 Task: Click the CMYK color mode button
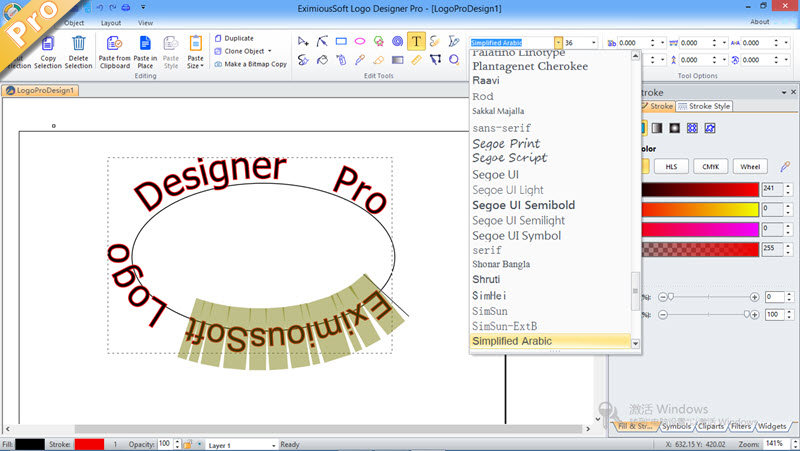coord(710,167)
